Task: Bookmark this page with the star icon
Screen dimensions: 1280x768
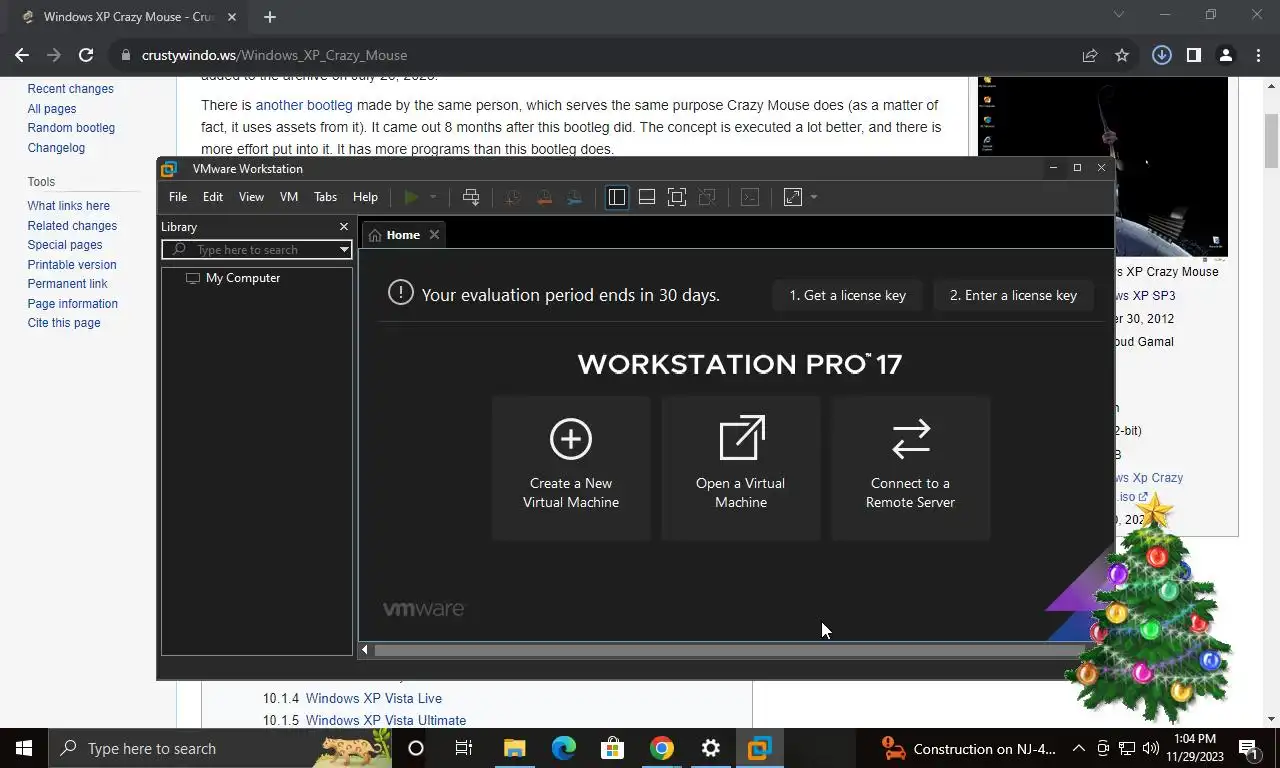Action: 1122,55
